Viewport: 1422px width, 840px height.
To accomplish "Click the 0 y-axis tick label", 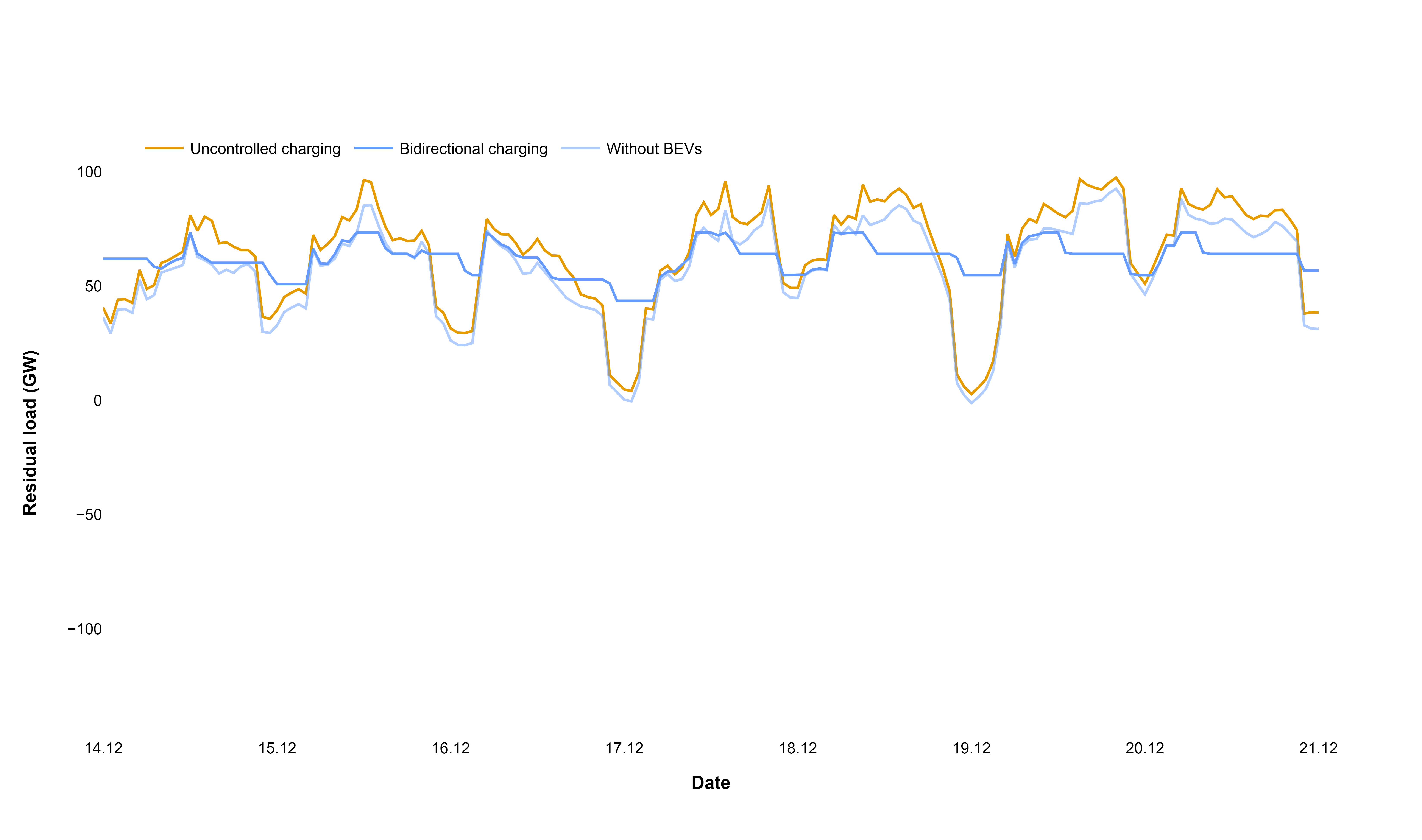I will point(97,401).
